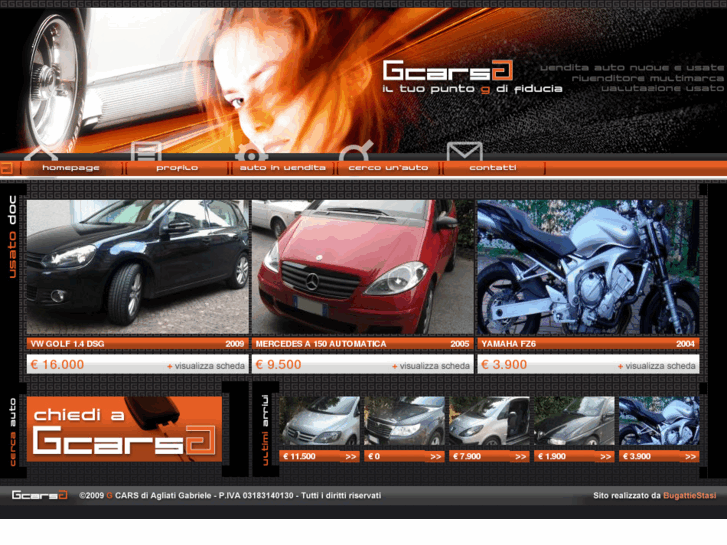Click the Gcars logo in the header banner
This screenshot has height=545, width=727.
[448, 71]
